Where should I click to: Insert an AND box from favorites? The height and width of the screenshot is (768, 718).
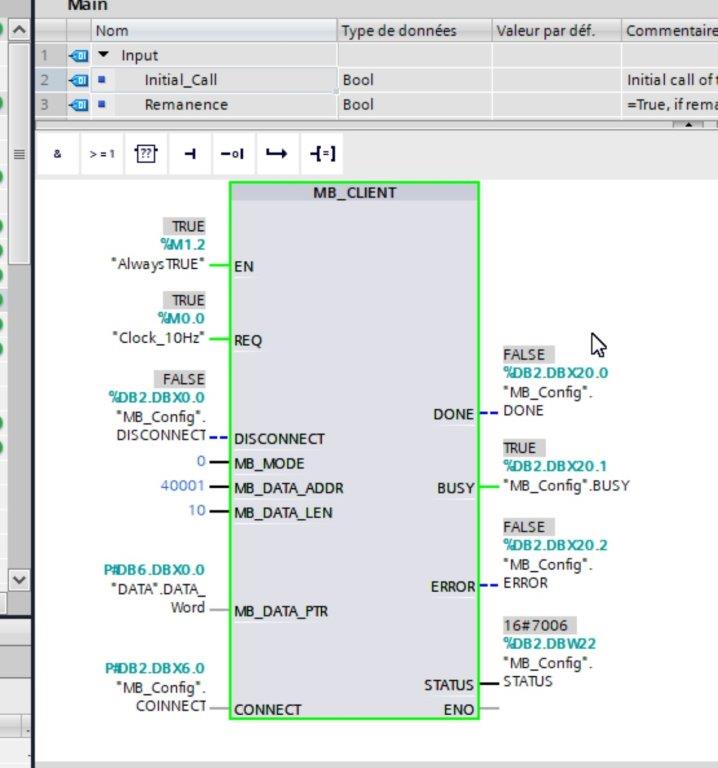tap(57, 154)
